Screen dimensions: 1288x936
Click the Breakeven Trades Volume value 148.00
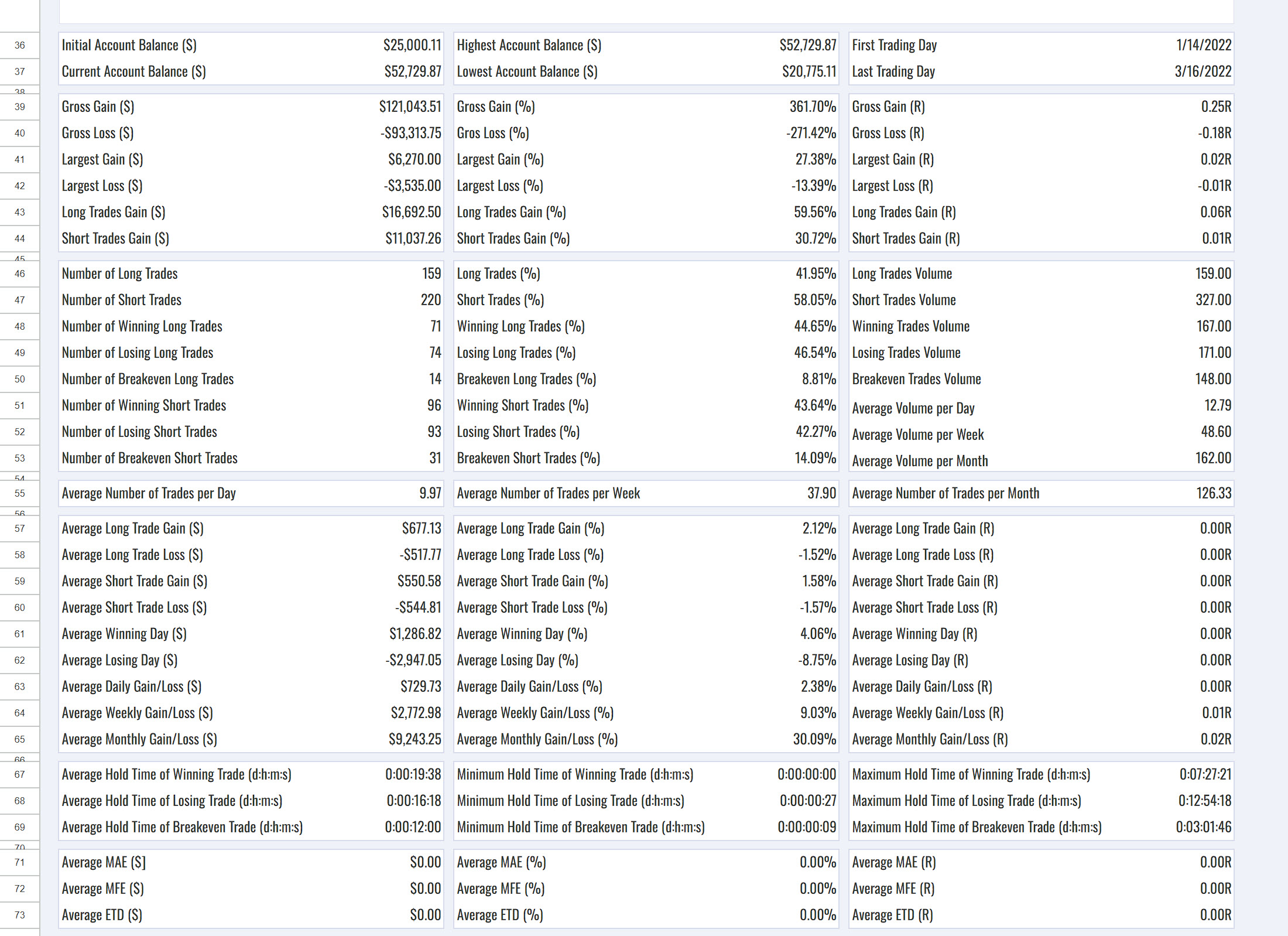[1212, 379]
